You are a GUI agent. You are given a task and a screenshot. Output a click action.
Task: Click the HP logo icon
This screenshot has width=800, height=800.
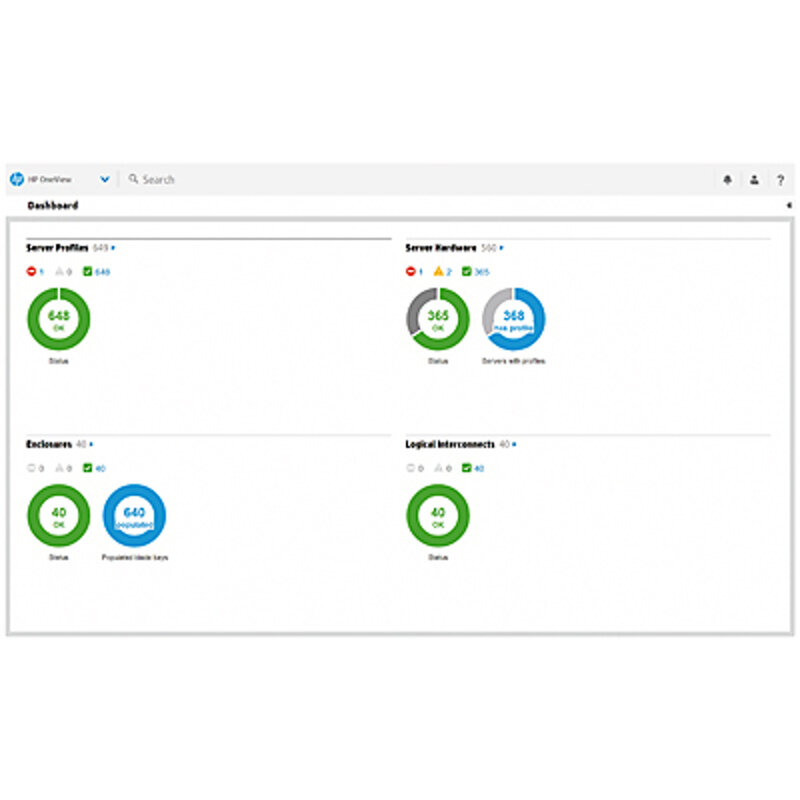(16, 179)
